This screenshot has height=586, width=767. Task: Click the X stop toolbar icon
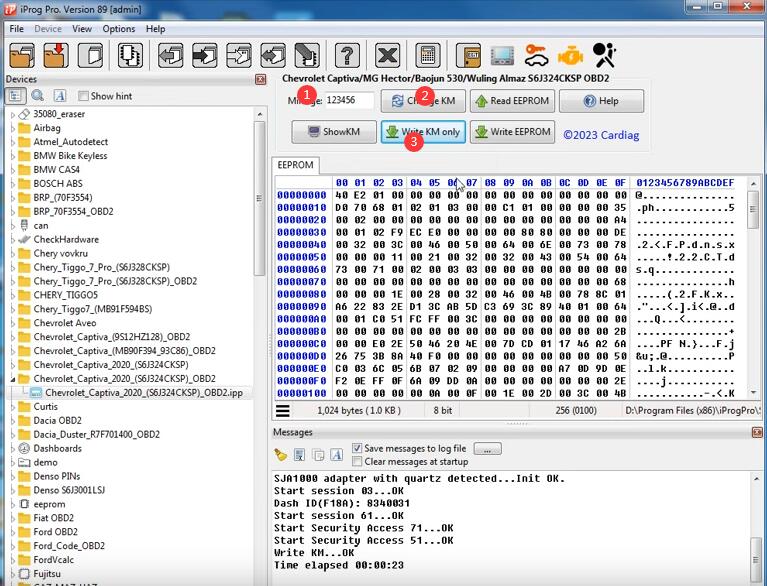point(387,55)
